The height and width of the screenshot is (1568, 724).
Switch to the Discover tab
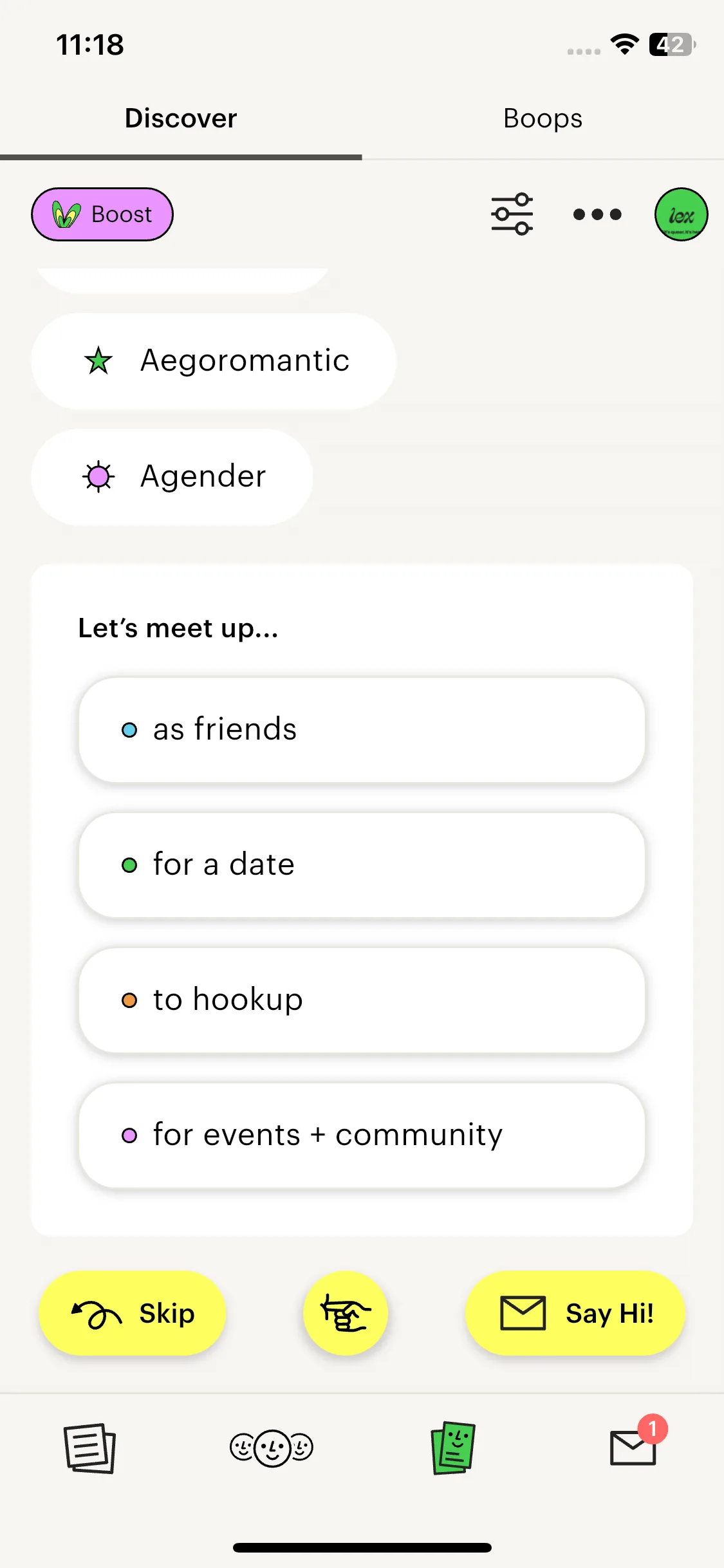181,118
